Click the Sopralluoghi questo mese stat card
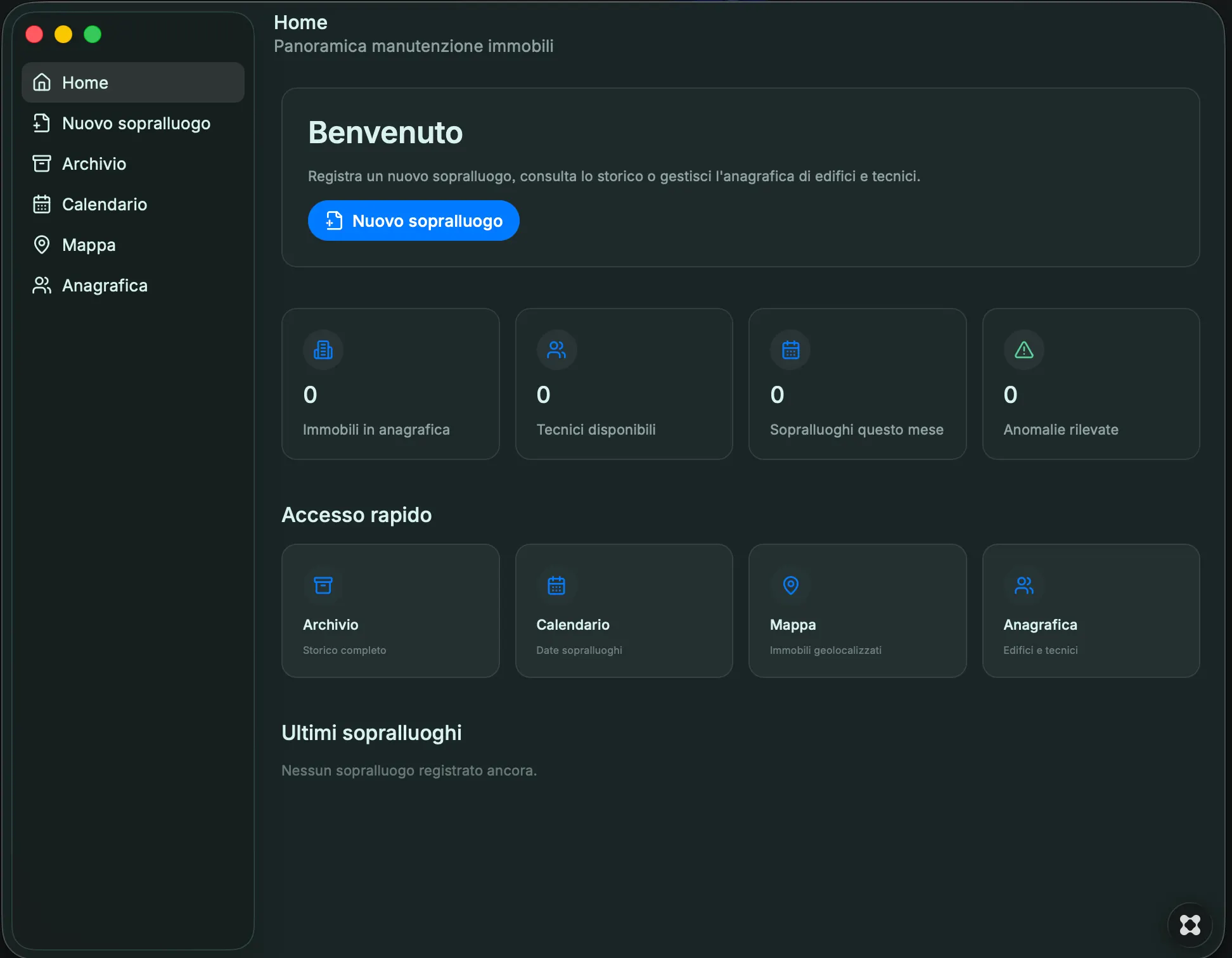 point(857,384)
